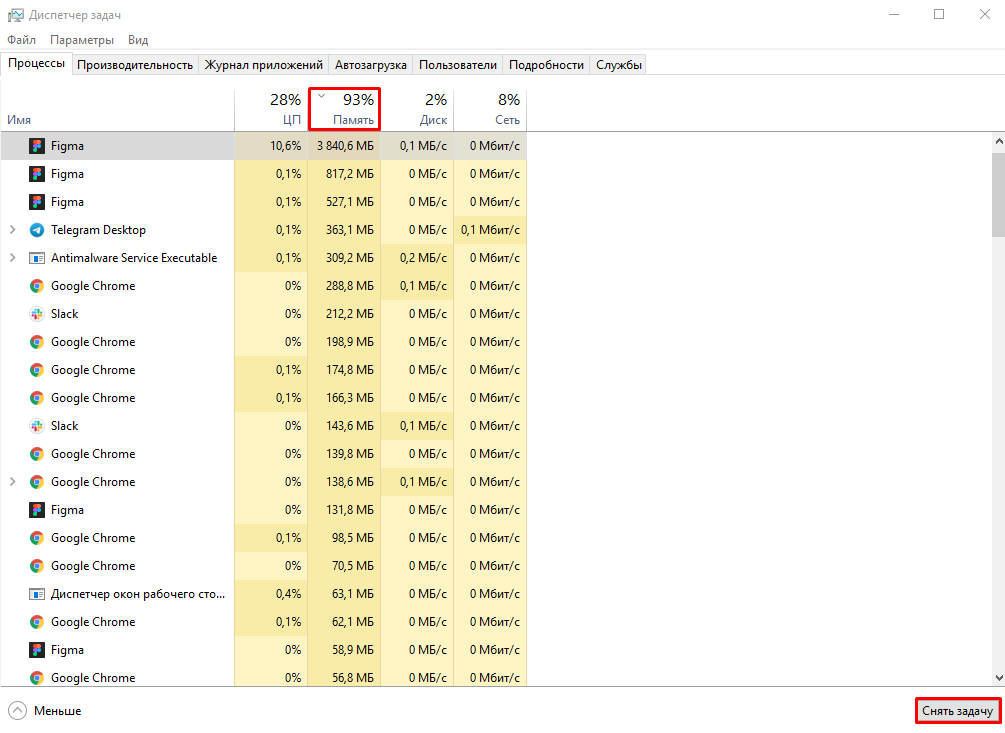Select the 3 840,6 МБ memory cell
Image resolution: width=1005 pixels, height=733 pixels.
point(345,146)
